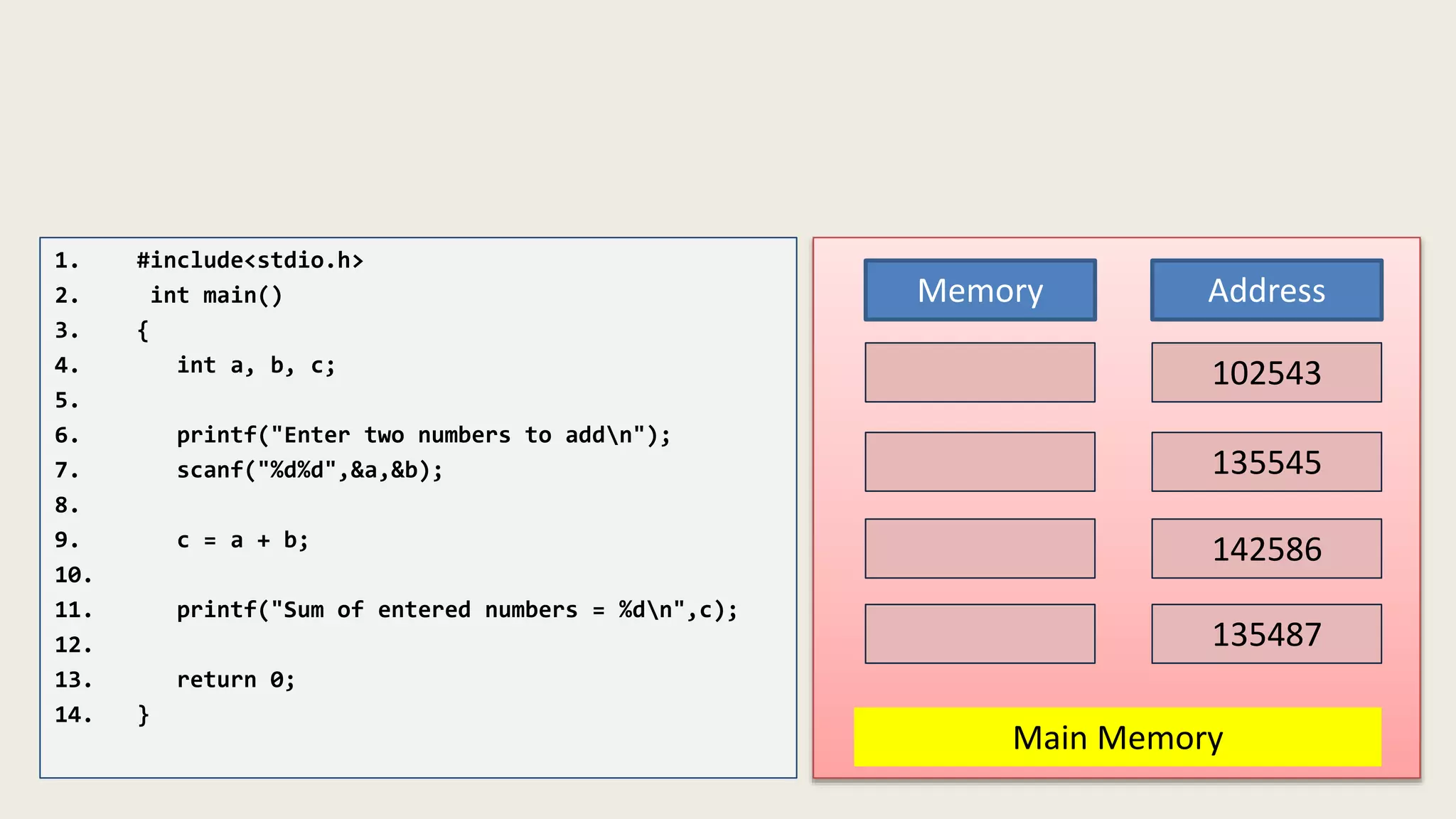Click the yellow Main Memory label
The image size is (1456, 819).
(x=1118, y=737)
